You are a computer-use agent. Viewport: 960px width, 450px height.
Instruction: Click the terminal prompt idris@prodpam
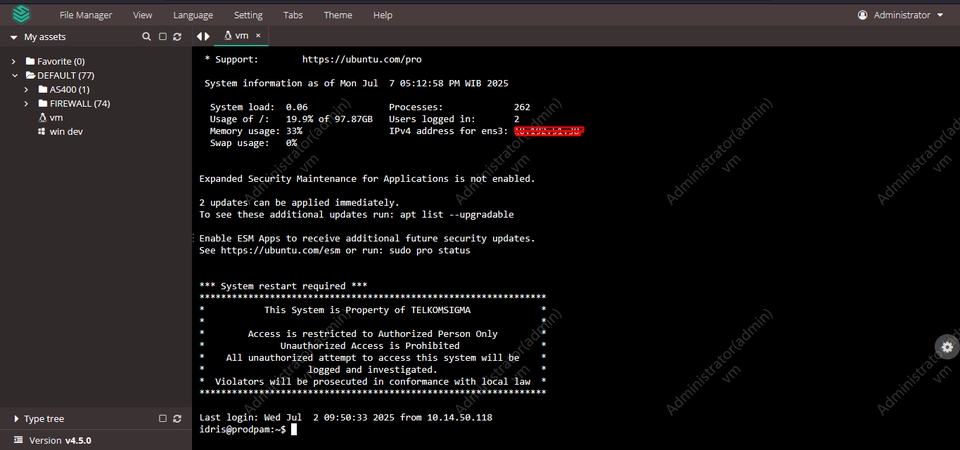point(242,429)
